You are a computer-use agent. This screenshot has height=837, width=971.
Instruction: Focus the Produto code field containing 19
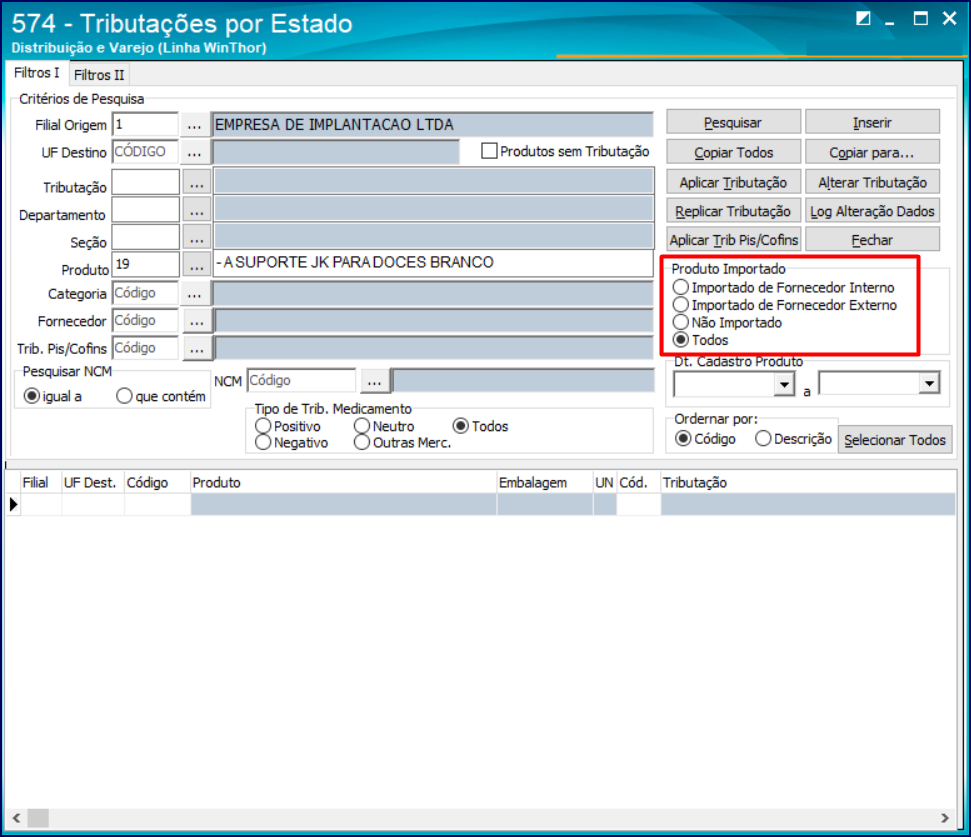tap(146, 265)
